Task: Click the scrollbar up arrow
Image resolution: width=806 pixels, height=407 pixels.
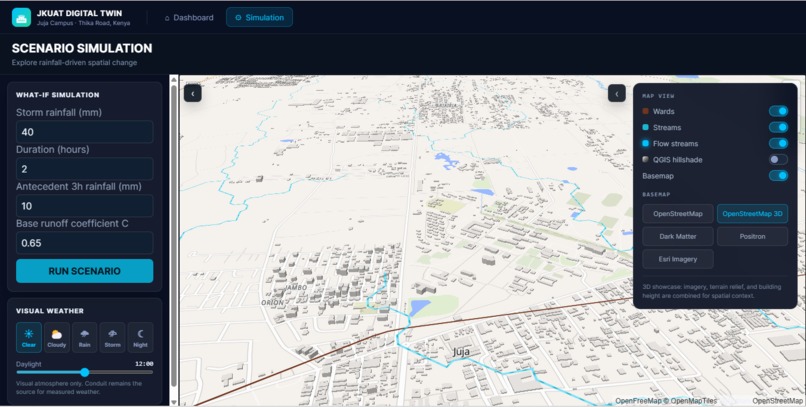Action: tap(174, 80)
